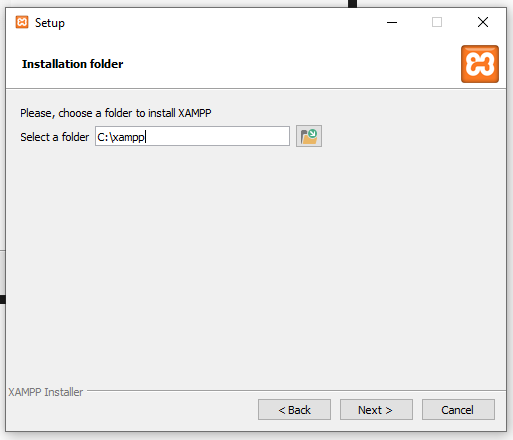Click the white header banner background
The width and height of the screenshot is (513, 440).
coord(283,64)
